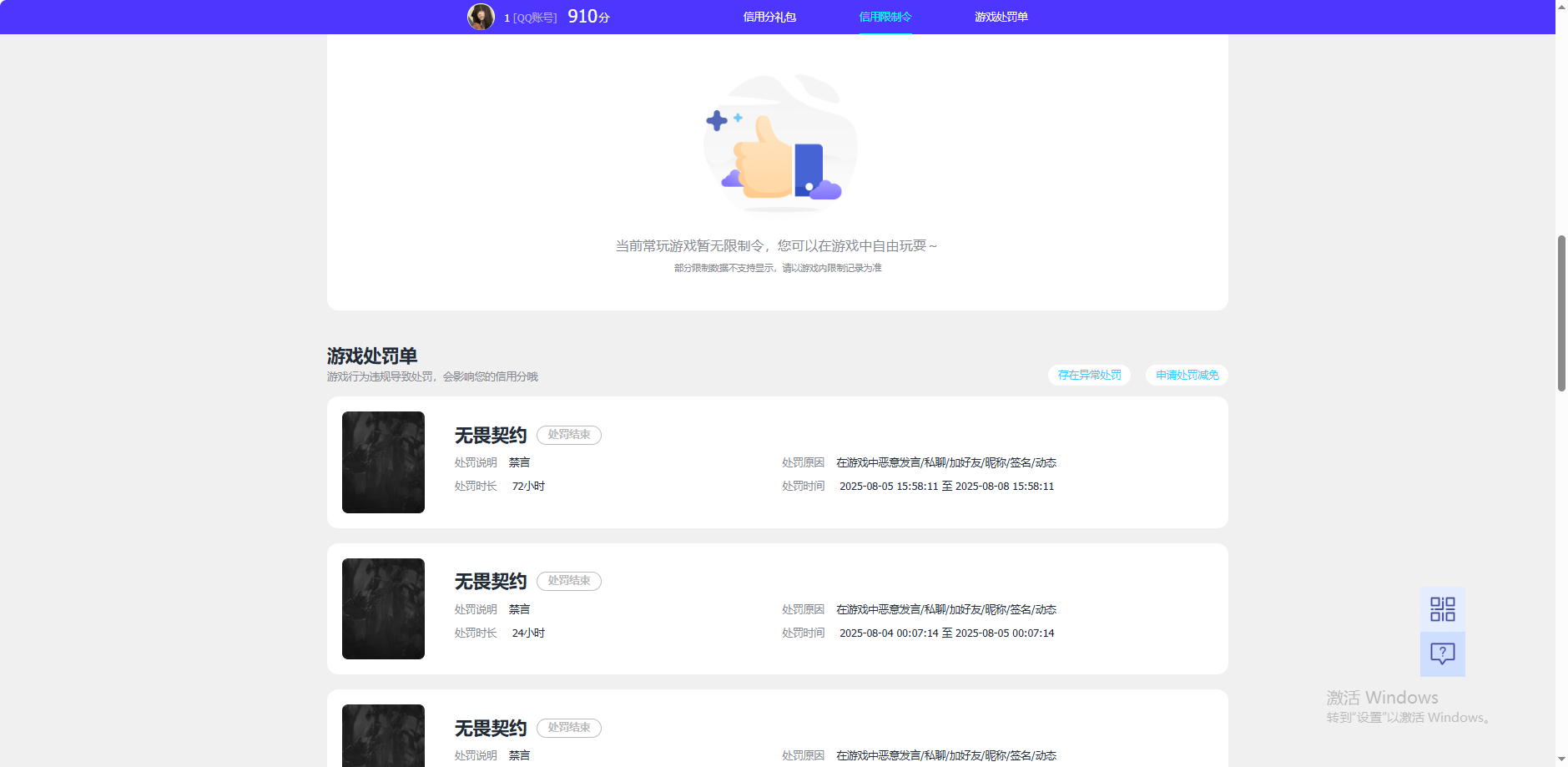Click the 910分 credit score
The height and width of the screenshot is (767, 1568).
[x=588, y=17]
